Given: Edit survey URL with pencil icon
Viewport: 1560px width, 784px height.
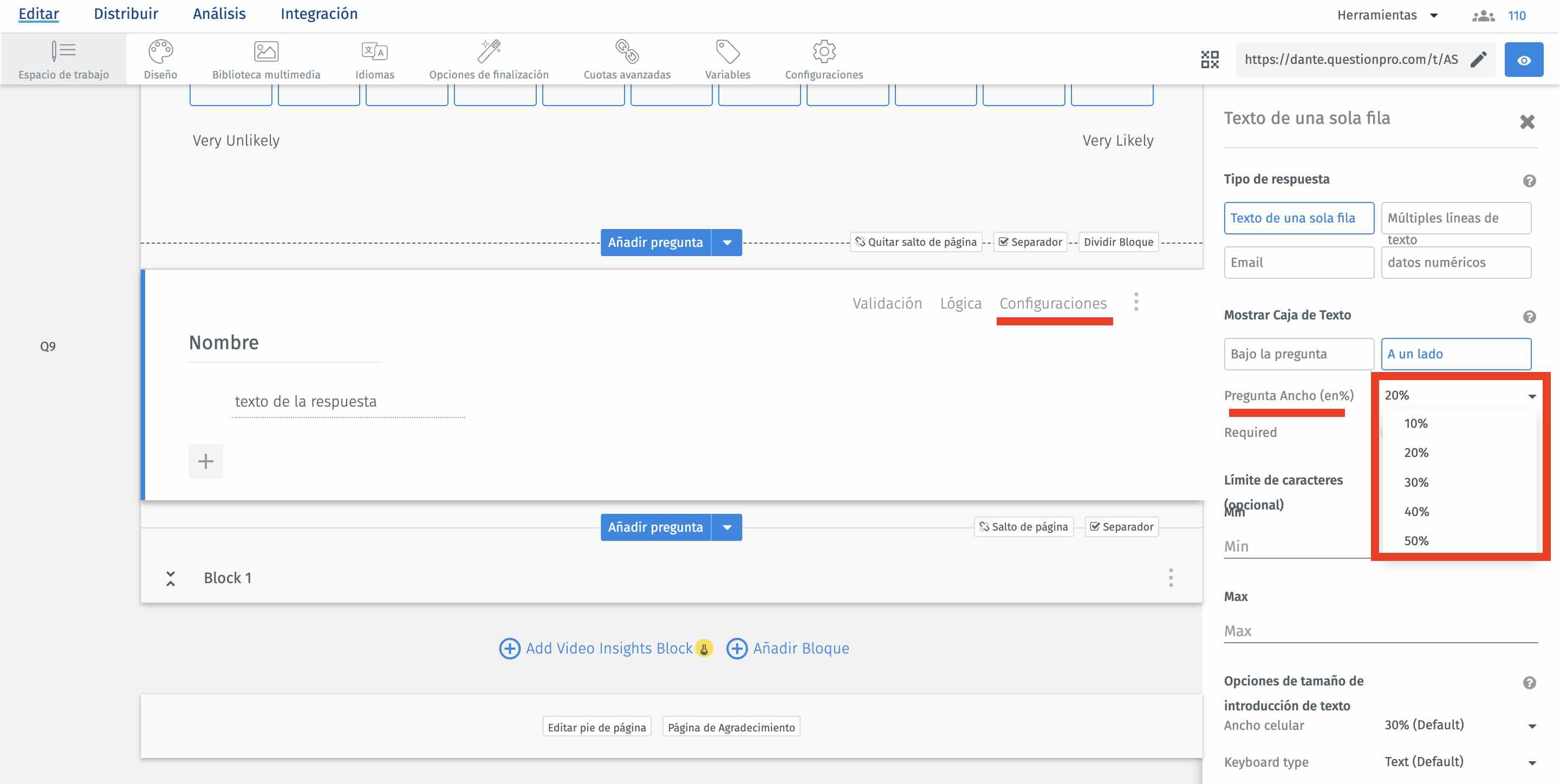Looking at the screenshot, I should pos(1478,60).
